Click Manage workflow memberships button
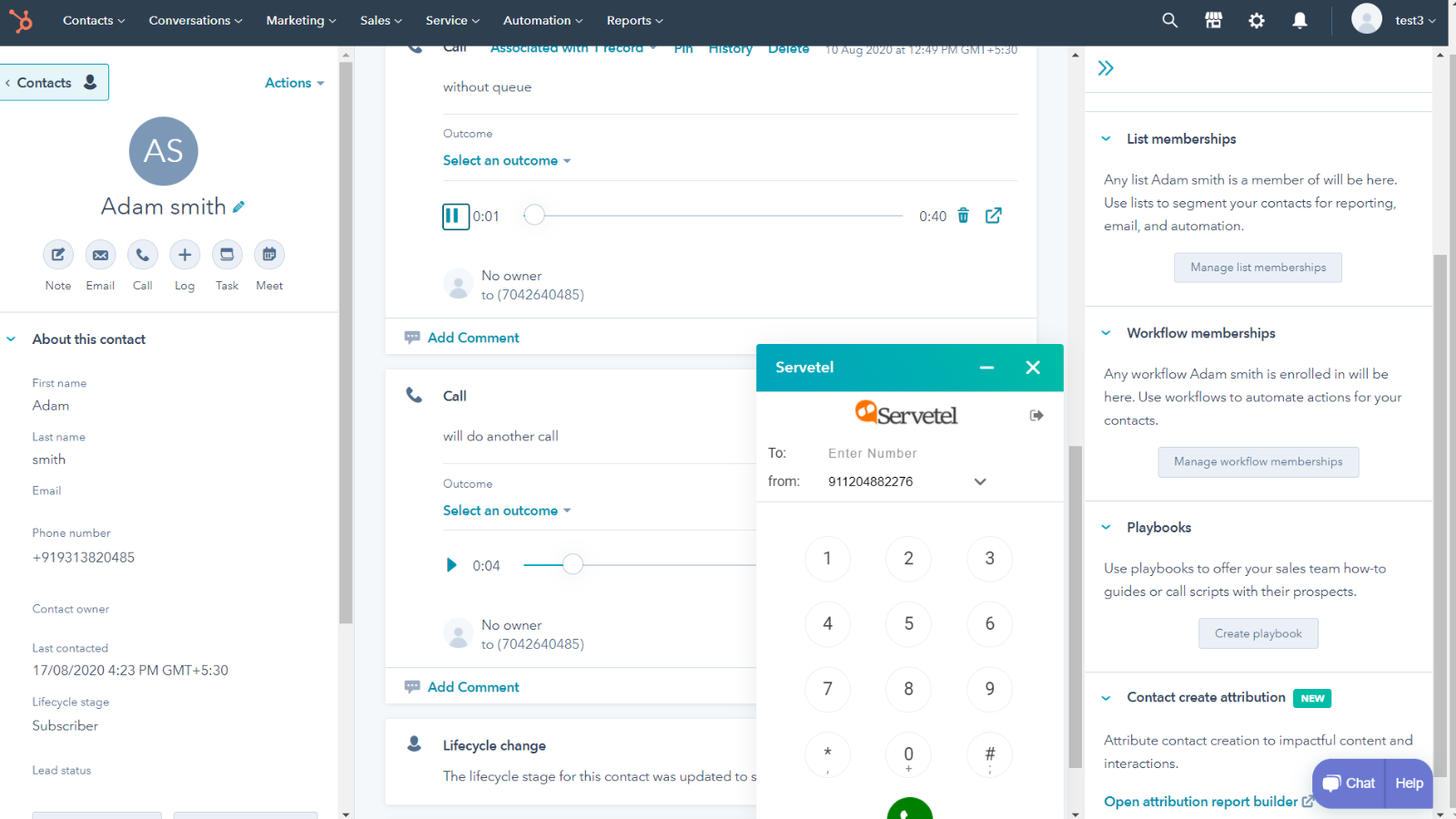Viewport: 1456px width, 819px height. point(1258,462)
